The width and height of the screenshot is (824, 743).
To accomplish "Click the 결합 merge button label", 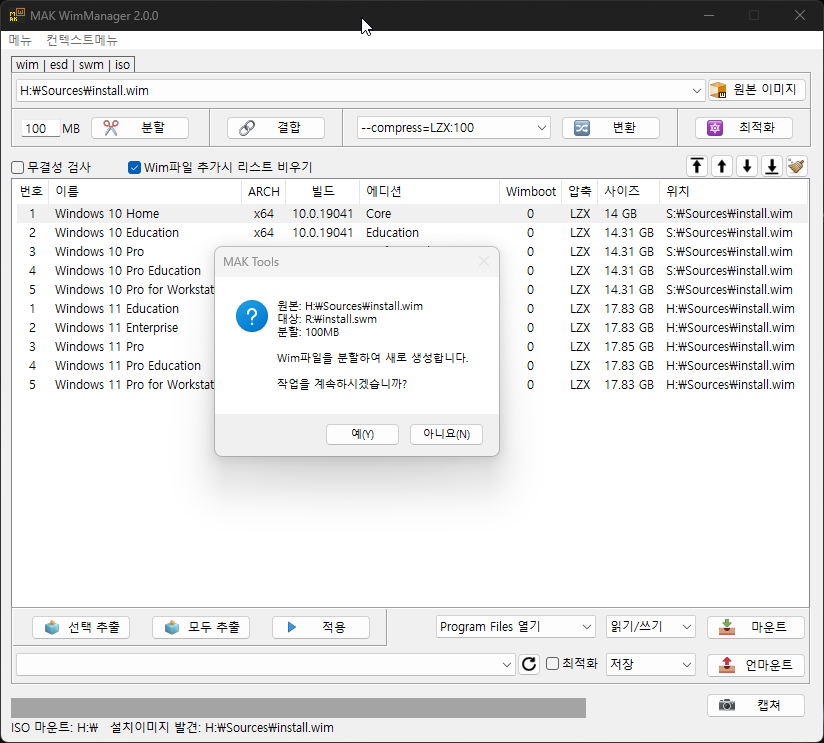I will 289,128.
